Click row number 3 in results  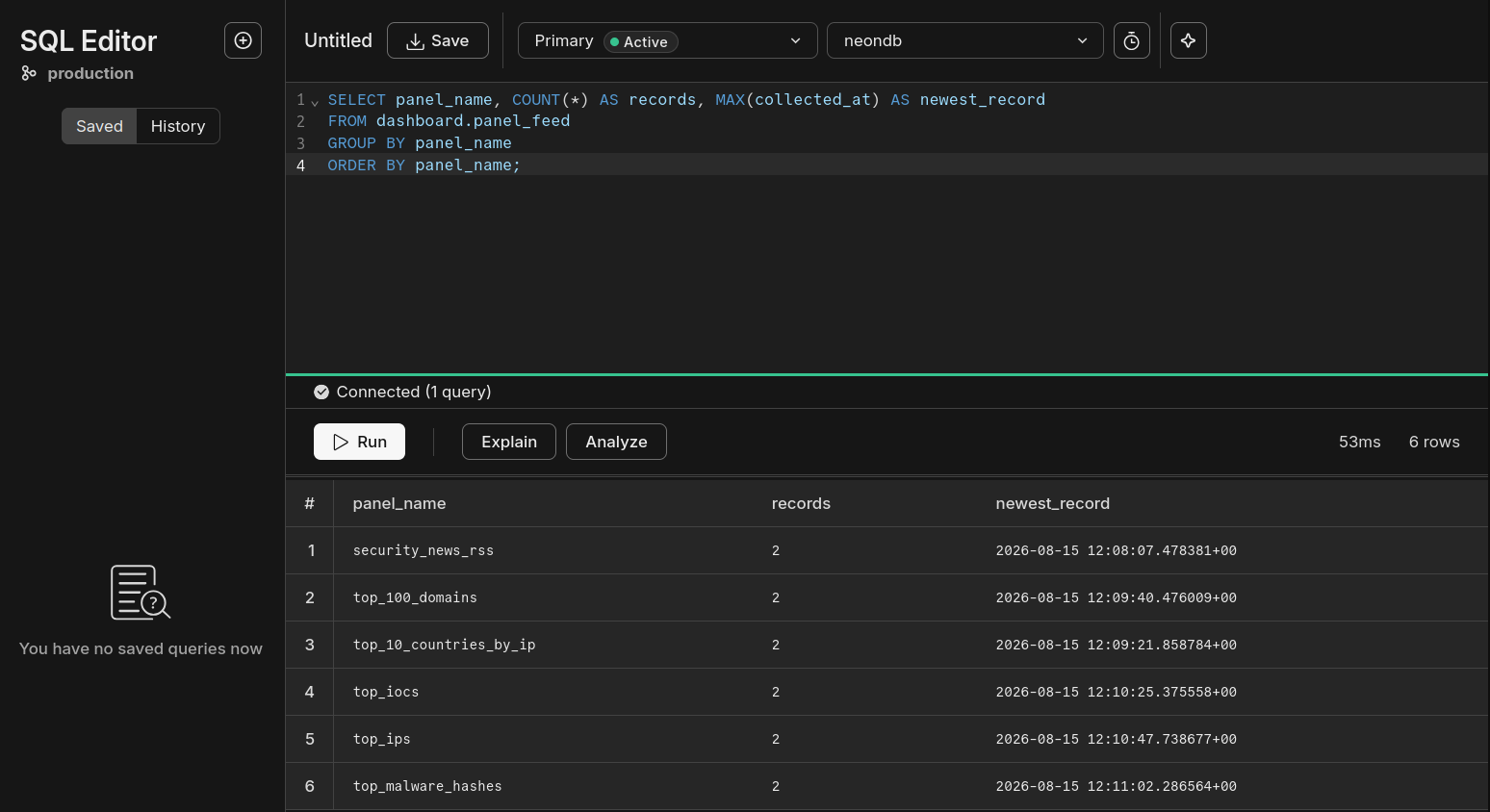[x=310, y=645]
